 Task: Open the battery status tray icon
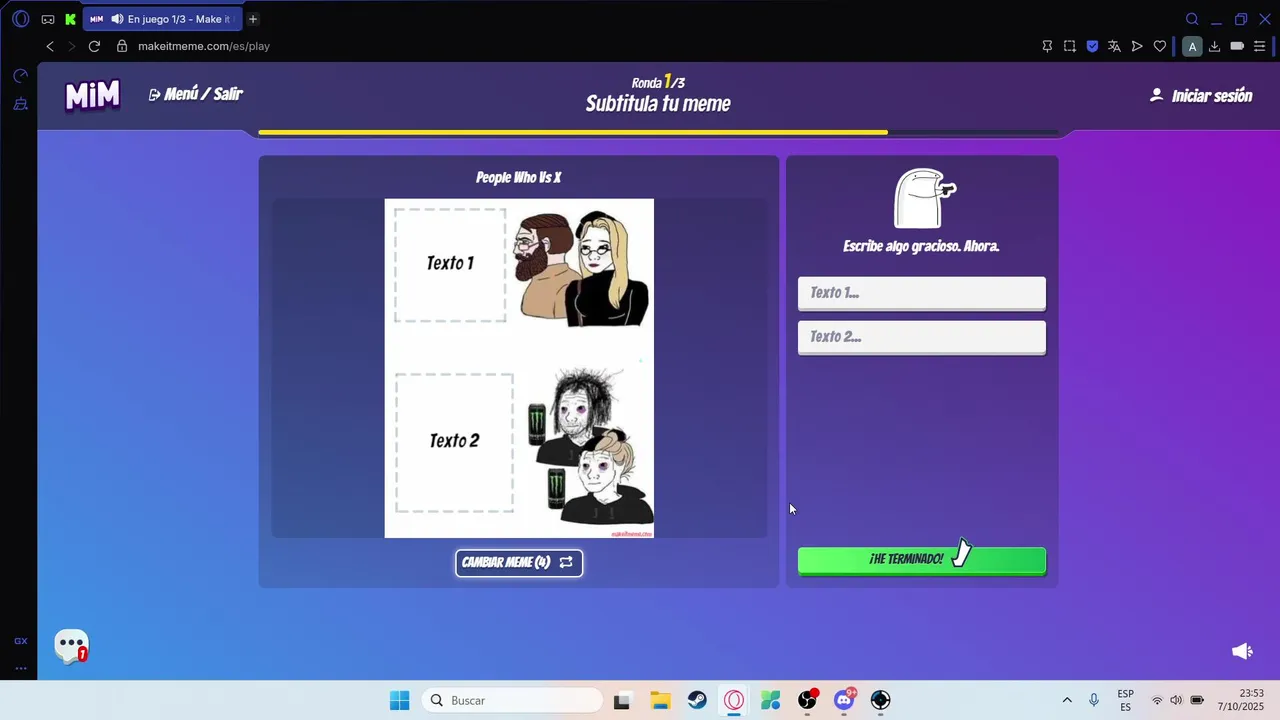[1197, 700]
